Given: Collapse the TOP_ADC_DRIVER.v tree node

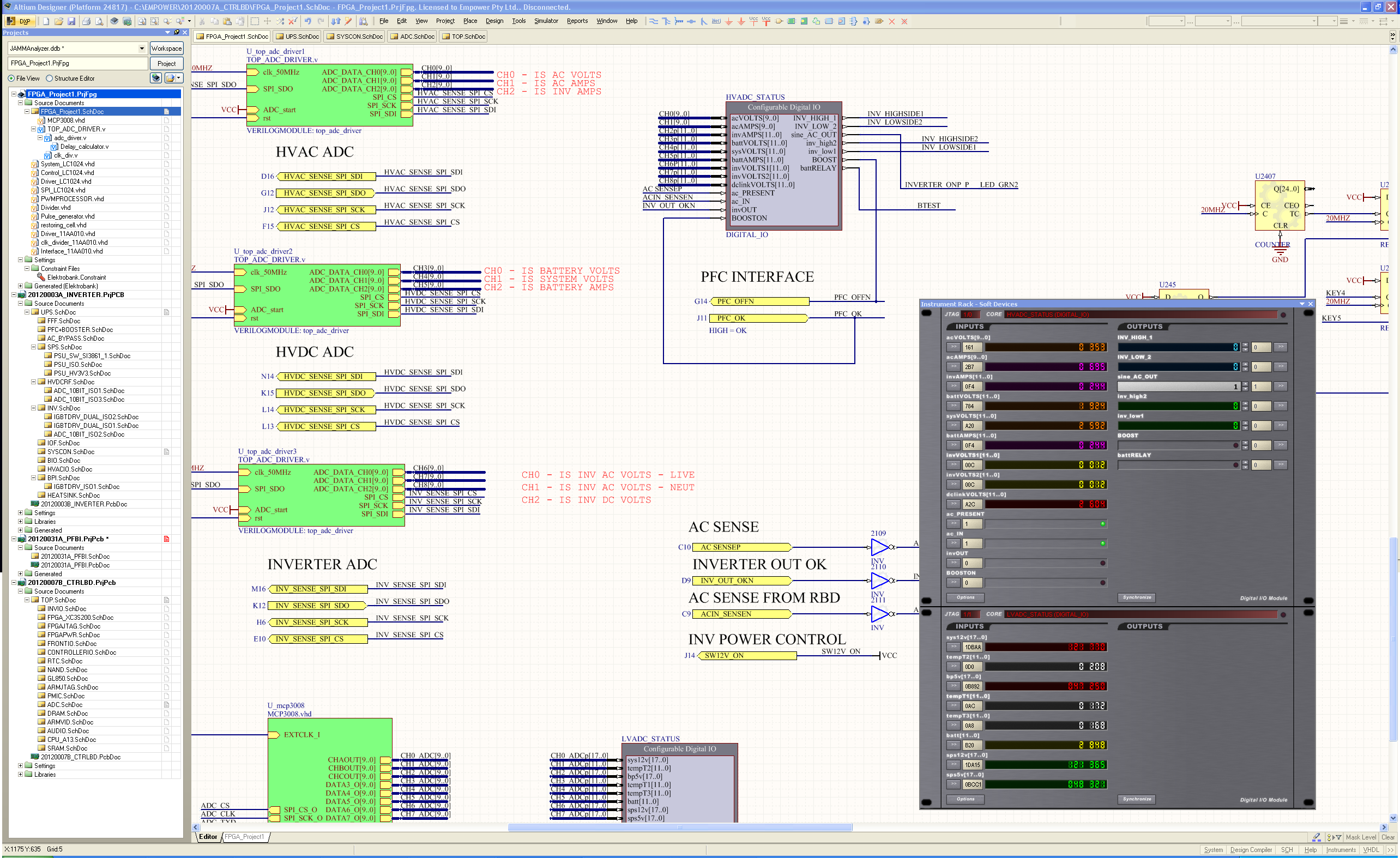Looking at the screenshot, I should click(33, 129).
